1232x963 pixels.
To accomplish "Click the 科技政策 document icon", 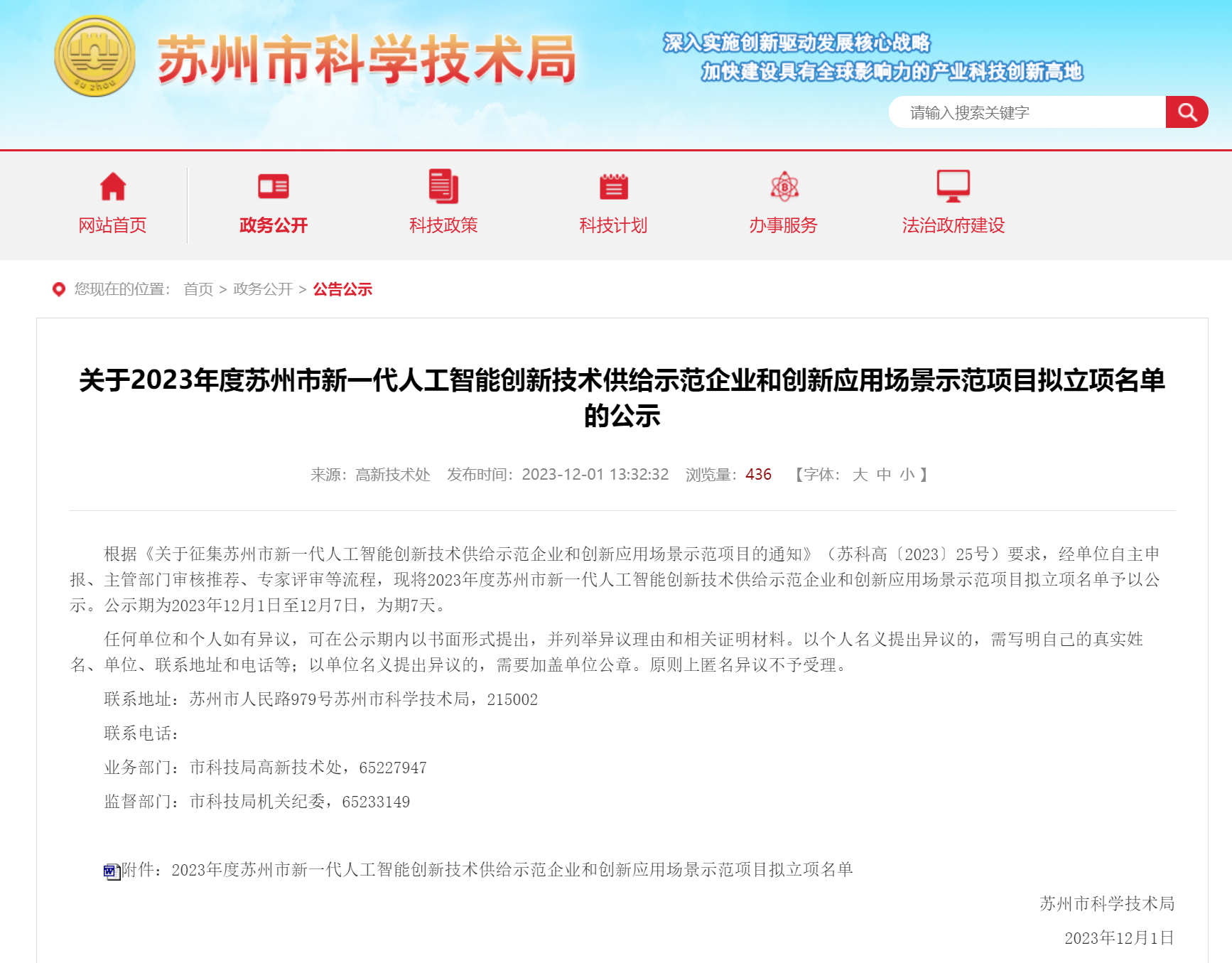I will (x=443, y=187).
